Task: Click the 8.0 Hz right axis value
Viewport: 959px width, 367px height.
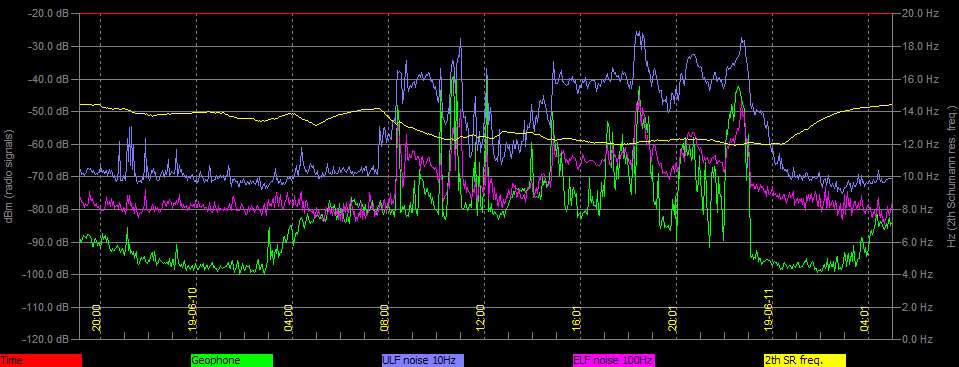Action: coord(917,209)
